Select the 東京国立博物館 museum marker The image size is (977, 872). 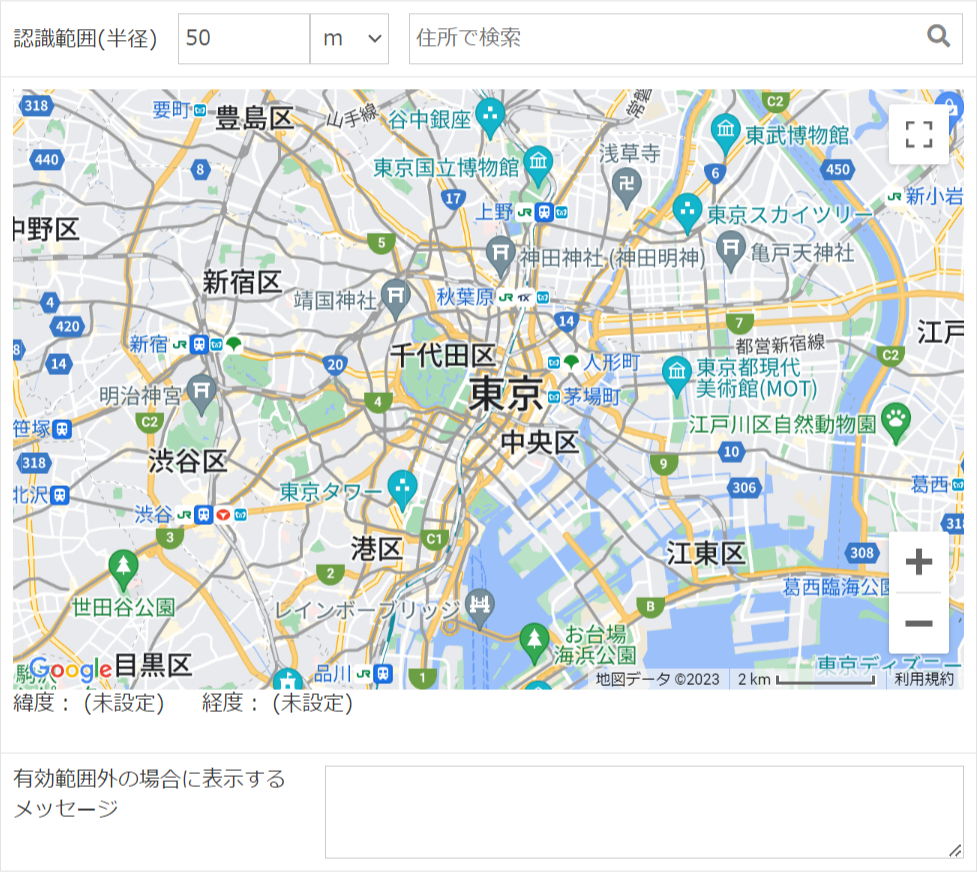coord(538,166)
